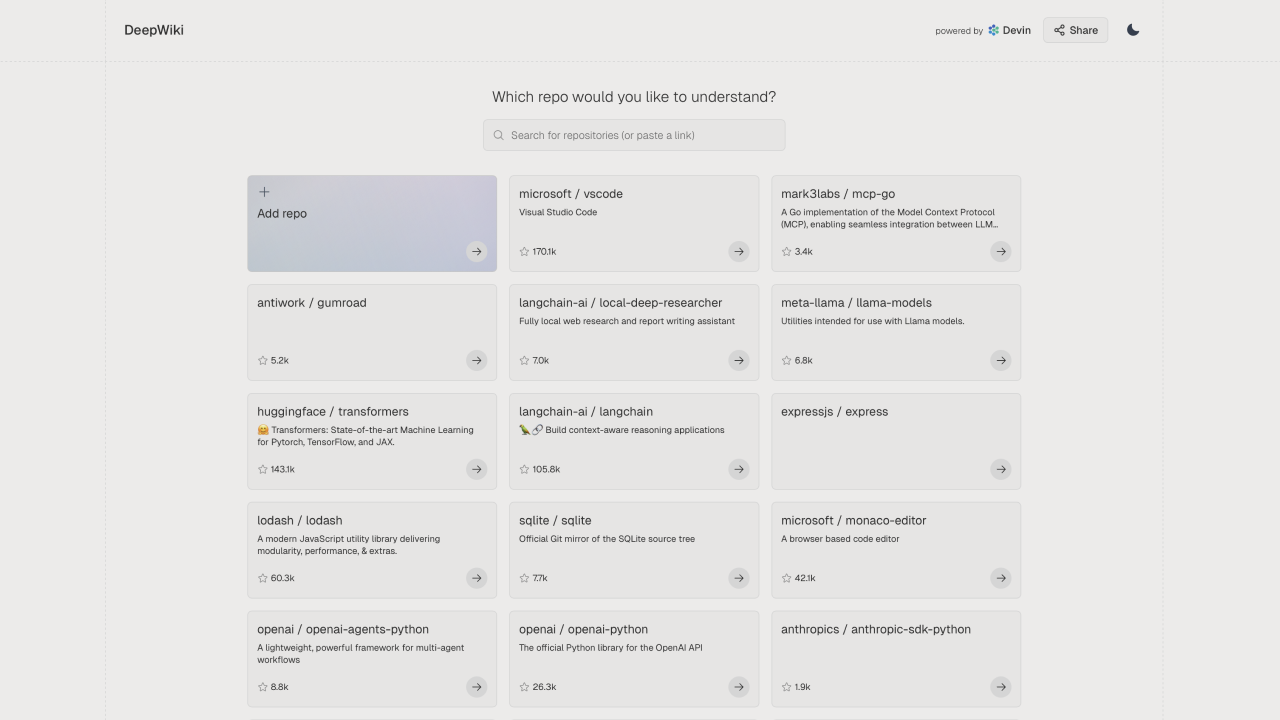Click the DeepWiki logo
Image resolution: width=1280 pixels, height=720 pixels.
(x=154, y=30)
